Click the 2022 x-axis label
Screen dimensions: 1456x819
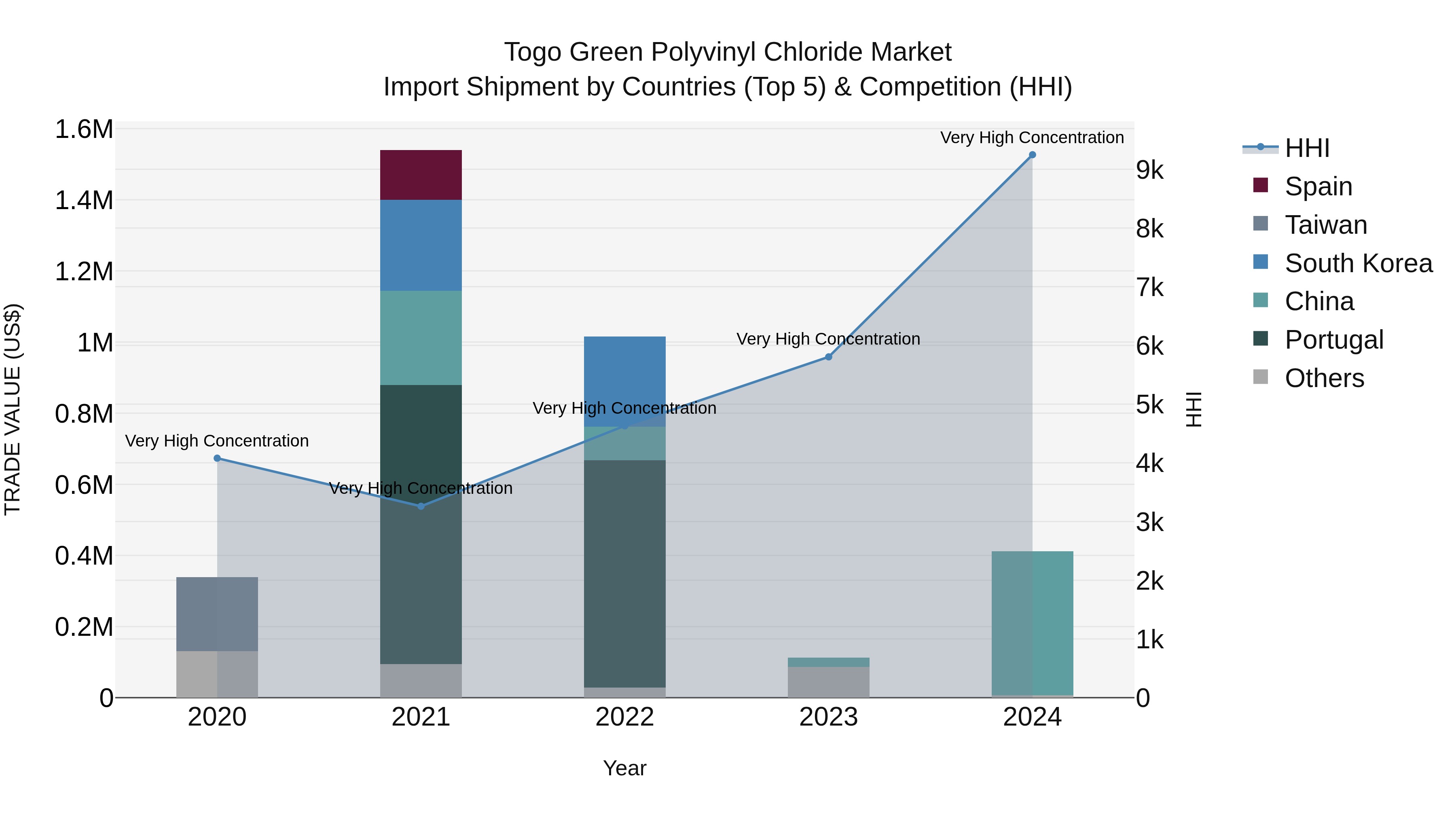pos(624,717)
